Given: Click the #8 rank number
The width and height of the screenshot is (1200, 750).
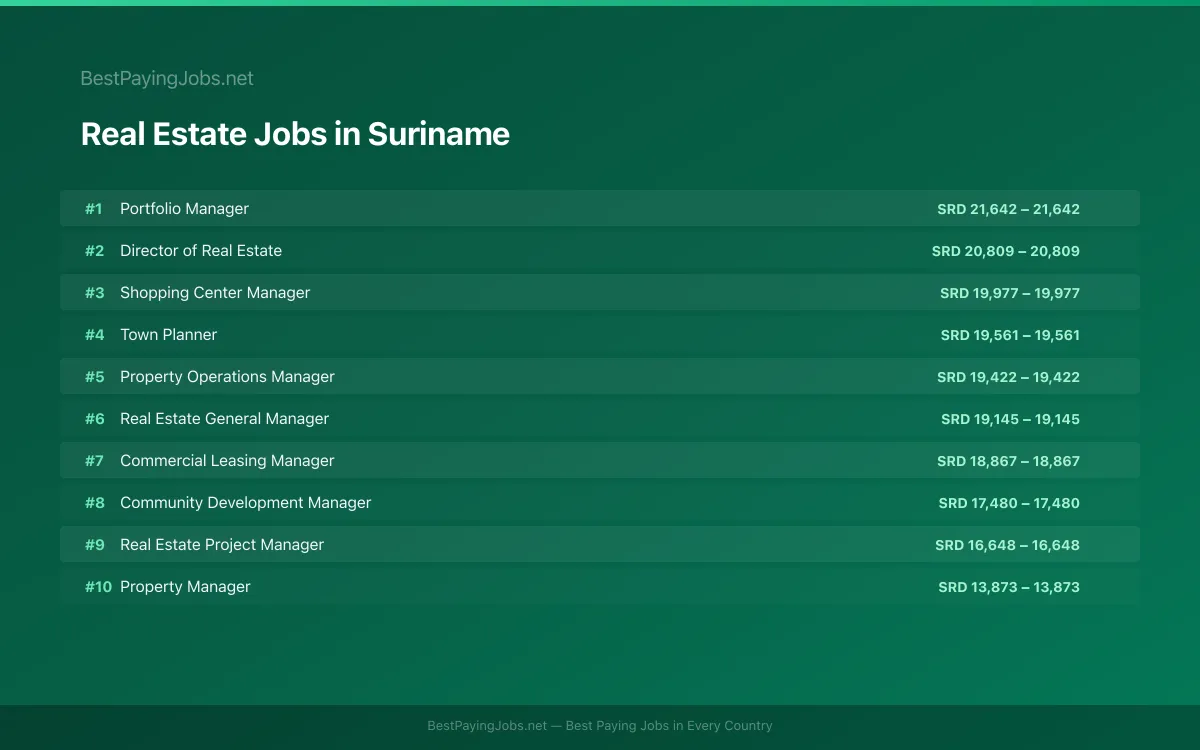Looking at the screenshot, I should 94,503.
